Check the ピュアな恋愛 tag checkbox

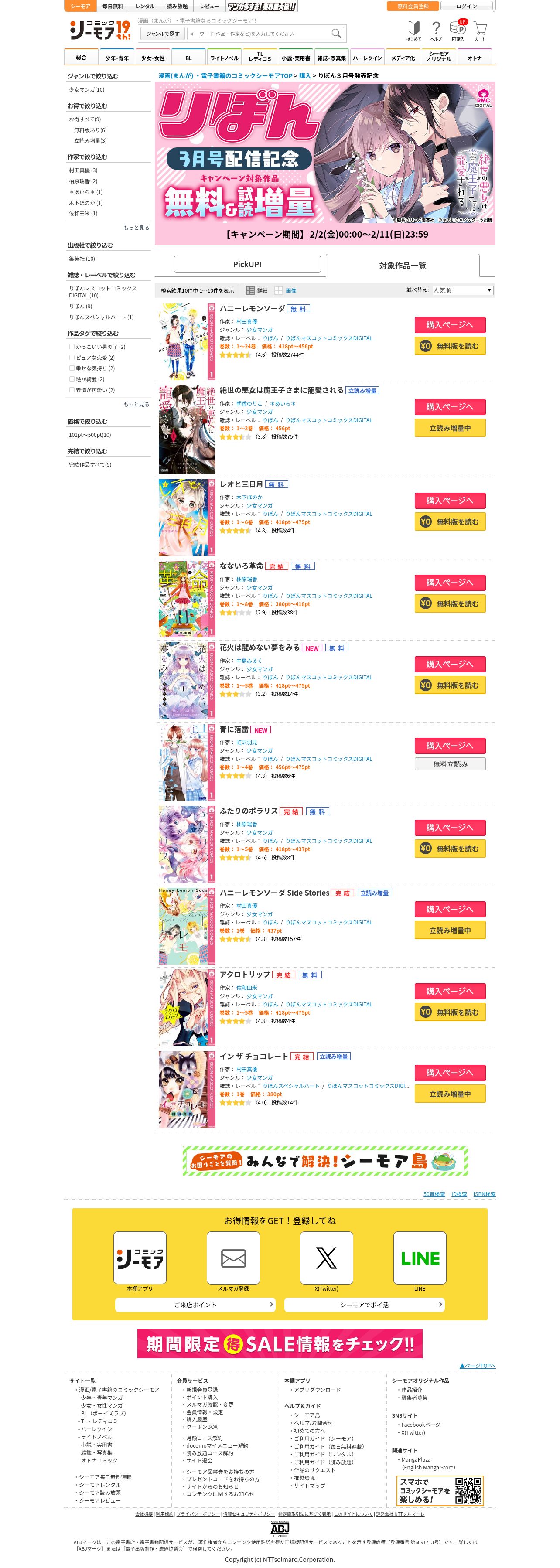[72, 357]
